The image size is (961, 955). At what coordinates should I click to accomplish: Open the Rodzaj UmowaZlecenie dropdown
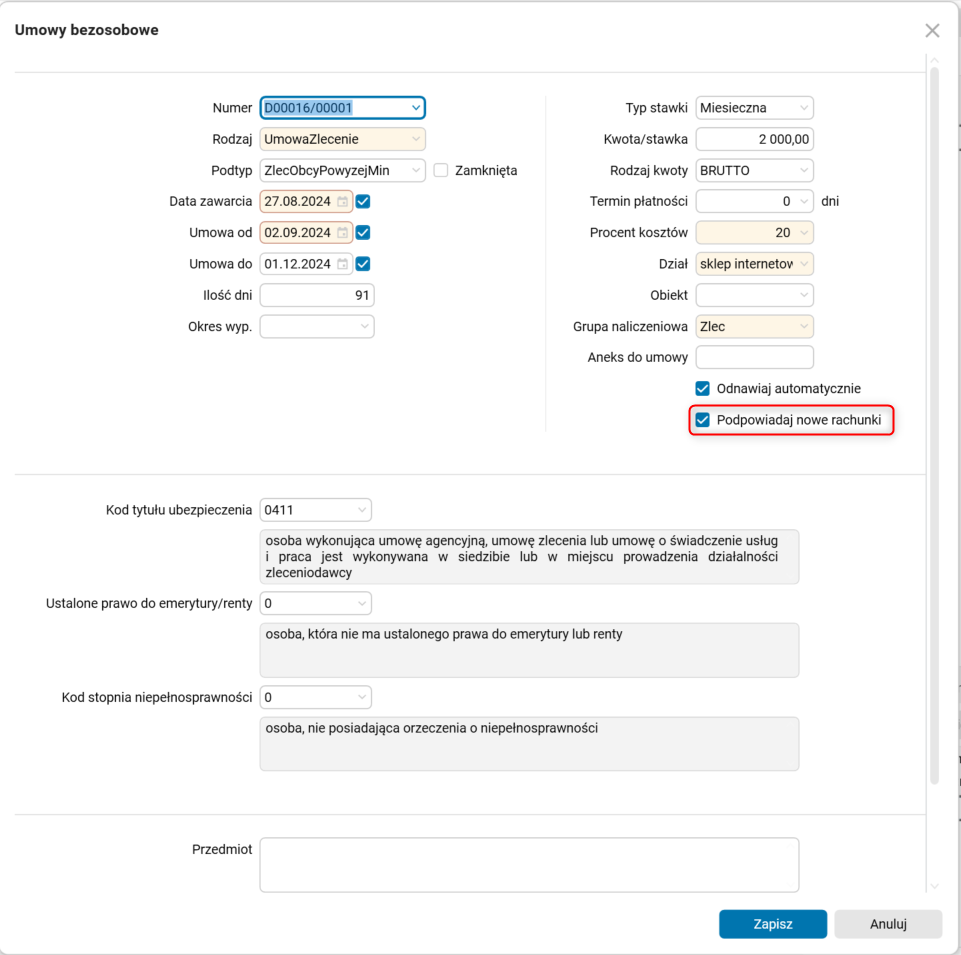point(415,139)
